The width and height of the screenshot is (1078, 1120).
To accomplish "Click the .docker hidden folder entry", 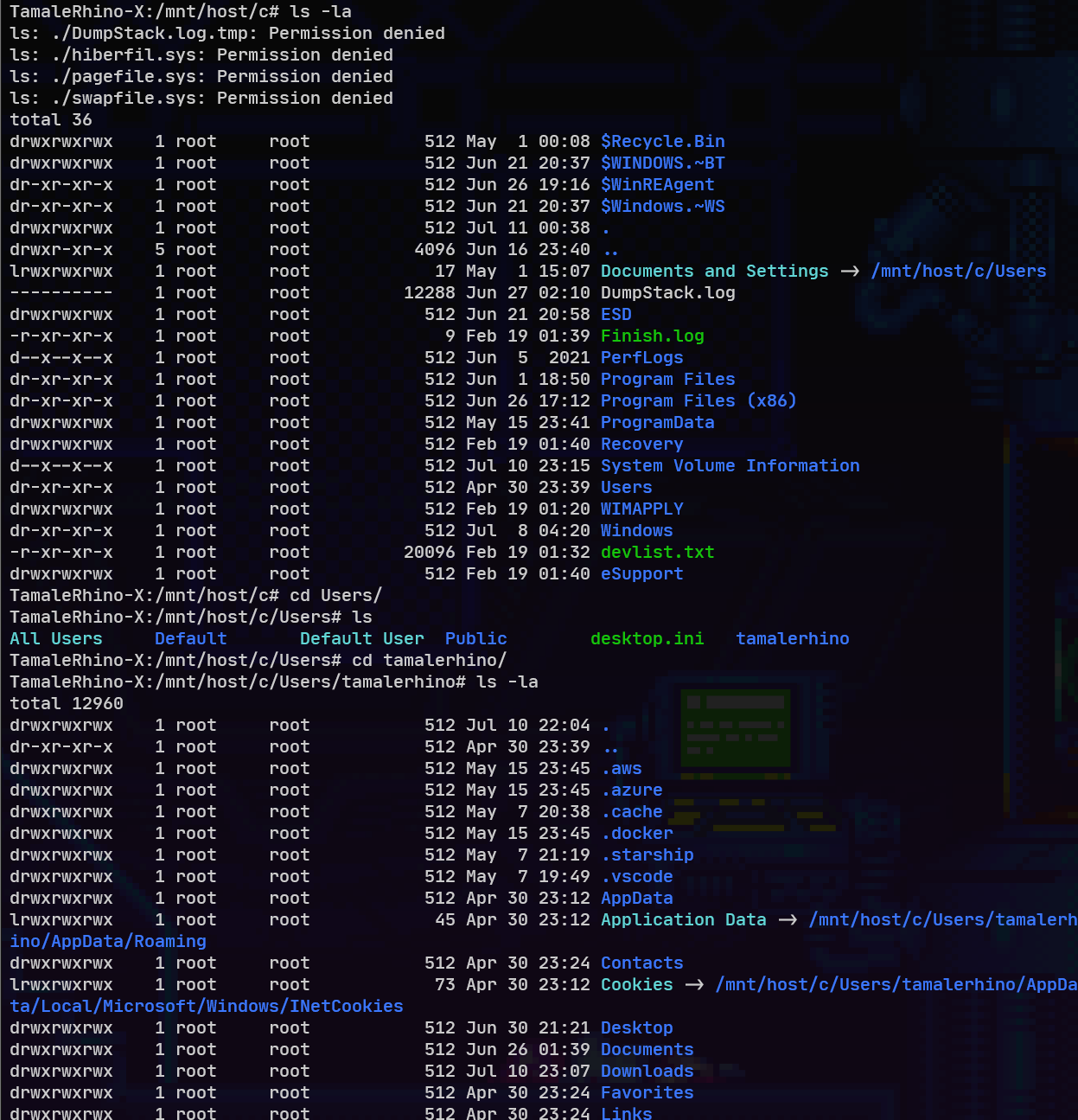I will tap(637, 833).
